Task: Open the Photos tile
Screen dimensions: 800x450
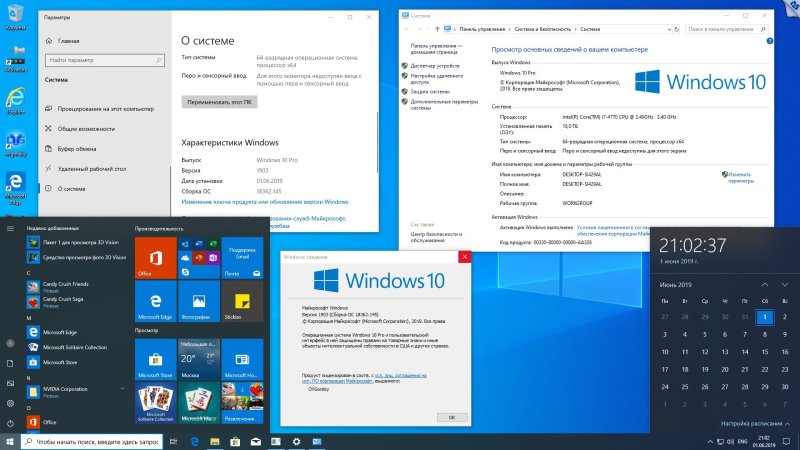Action: (199, 301)
